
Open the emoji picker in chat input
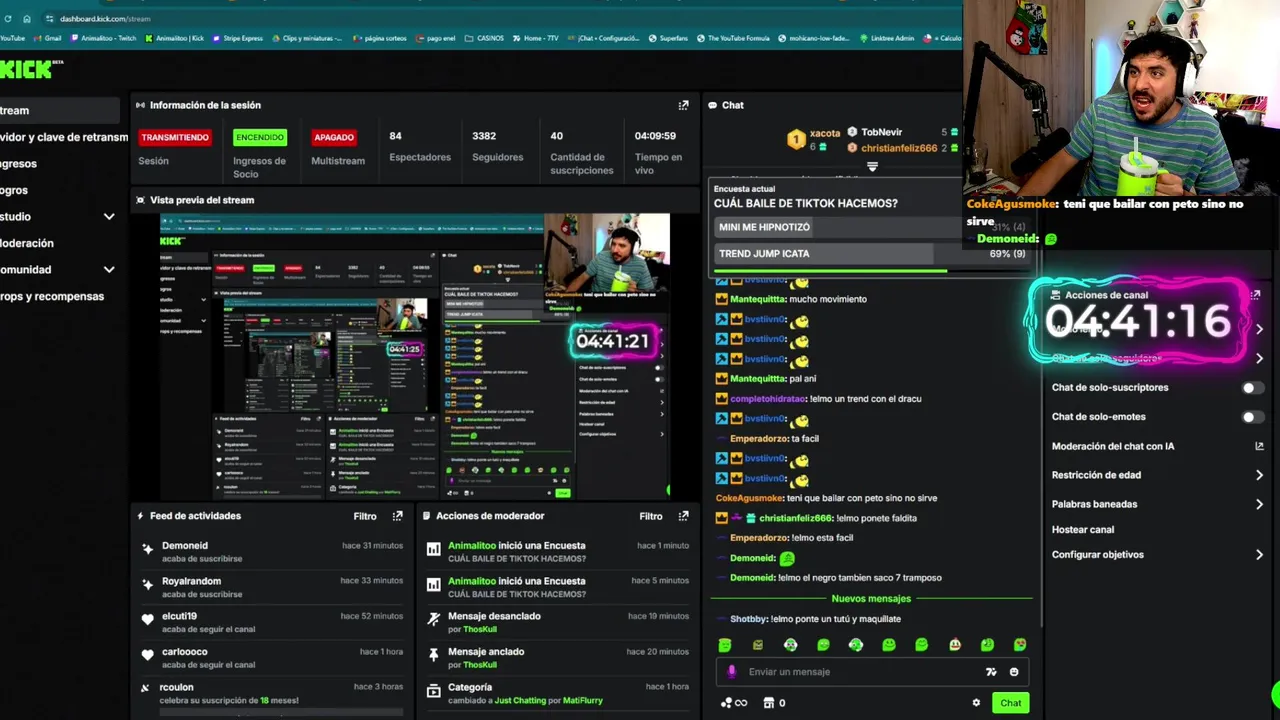point(1014,672)
